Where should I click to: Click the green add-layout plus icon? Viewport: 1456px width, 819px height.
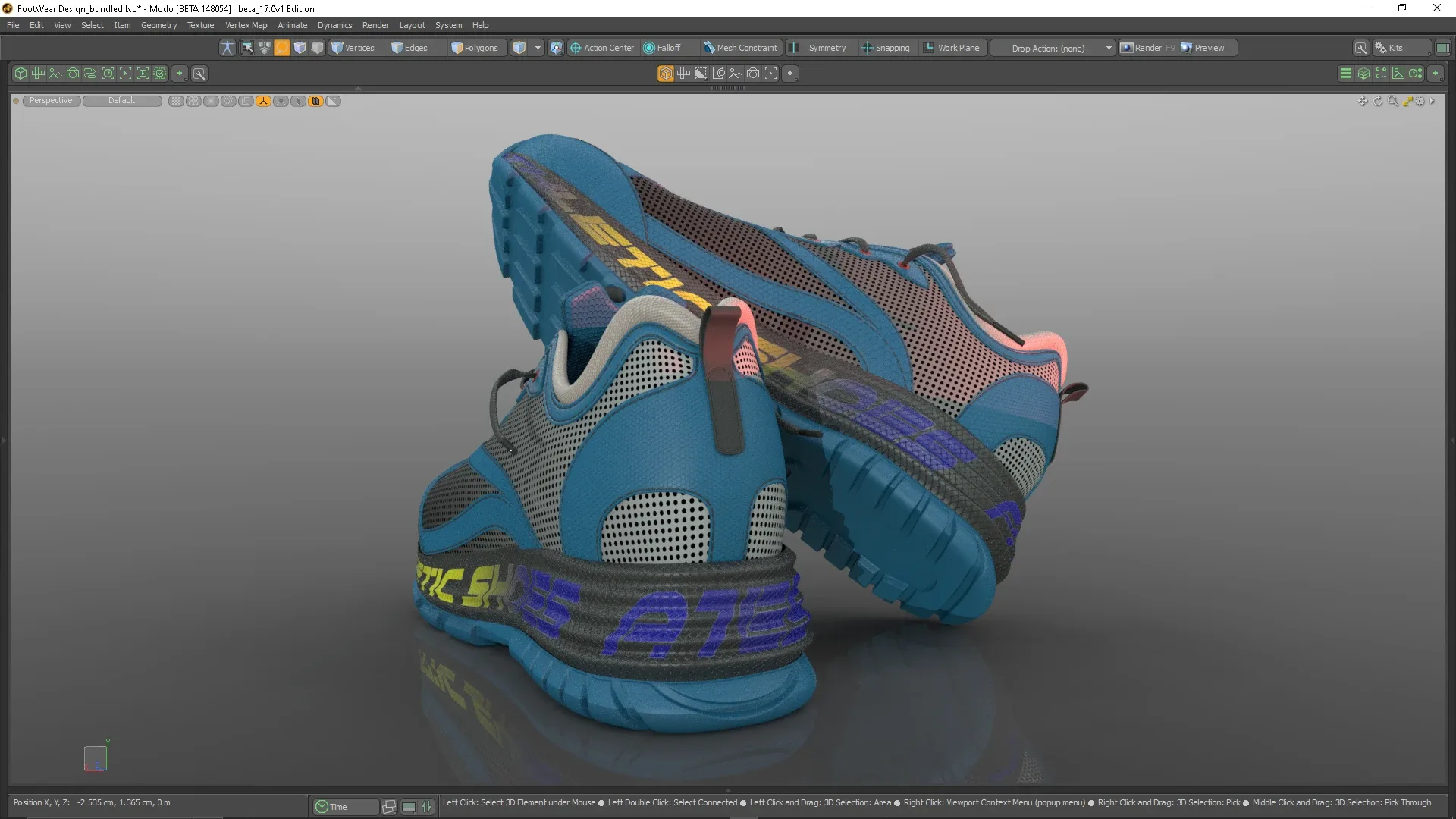click(x=180, y=74)
